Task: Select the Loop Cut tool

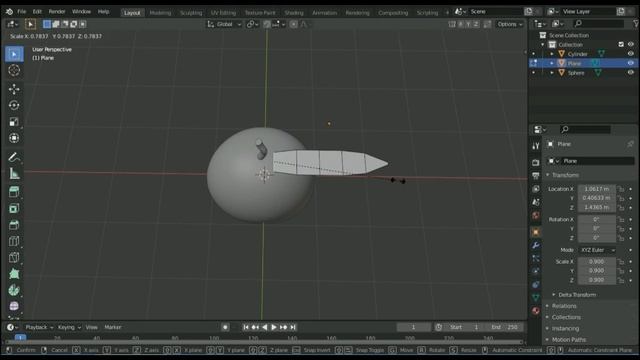Action: point(14,241)
